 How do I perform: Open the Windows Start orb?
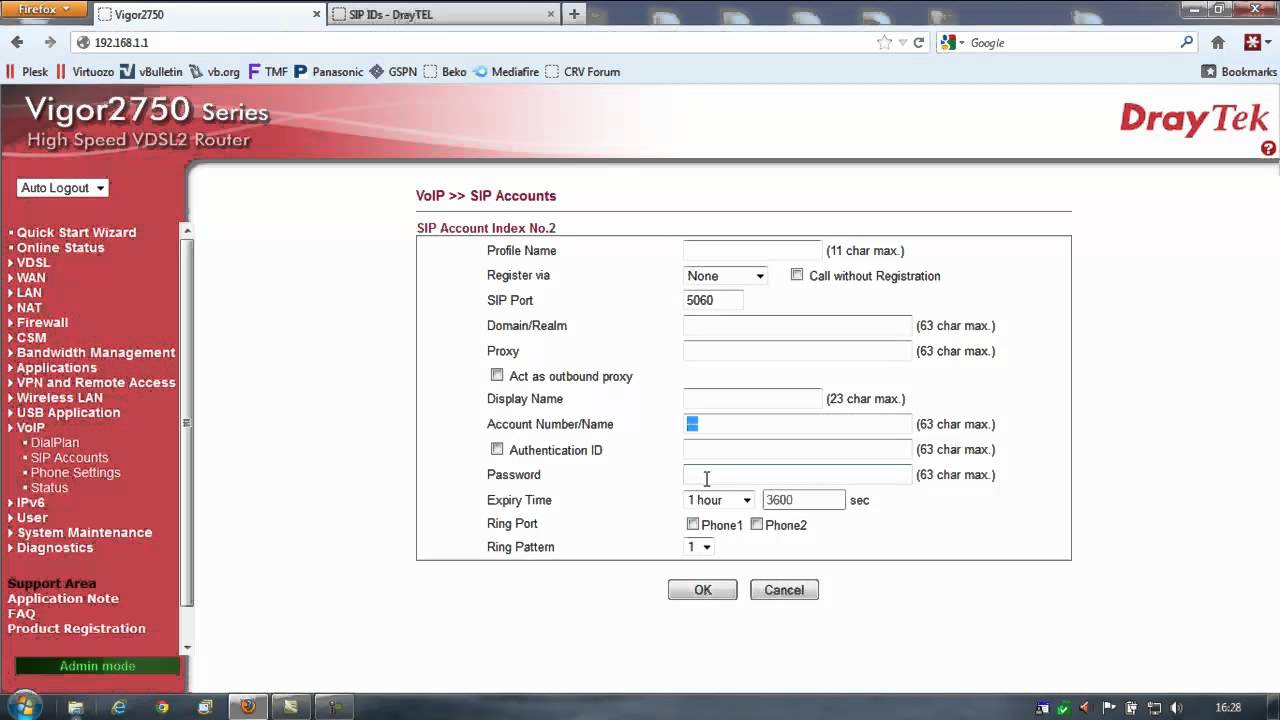[x=24, y=706]
